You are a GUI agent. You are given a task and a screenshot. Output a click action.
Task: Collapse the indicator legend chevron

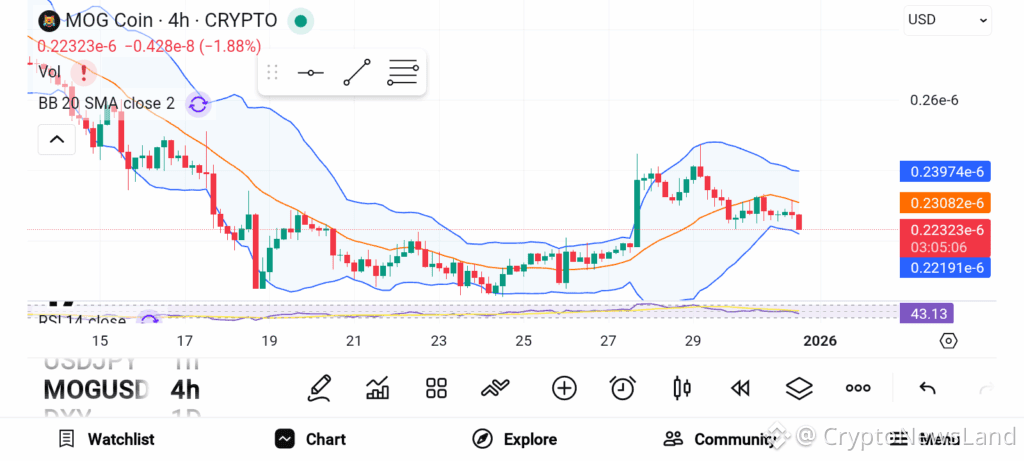coord(57,139)
